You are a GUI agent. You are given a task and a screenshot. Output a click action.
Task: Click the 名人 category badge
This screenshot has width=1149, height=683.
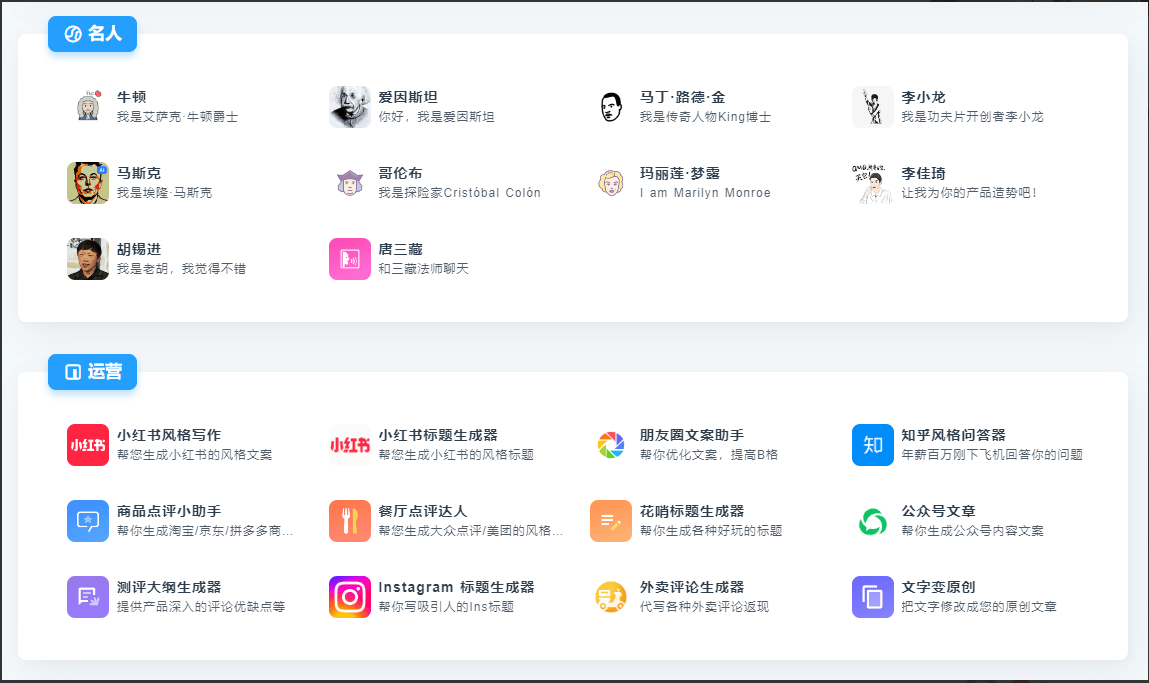tap(92, 33)
